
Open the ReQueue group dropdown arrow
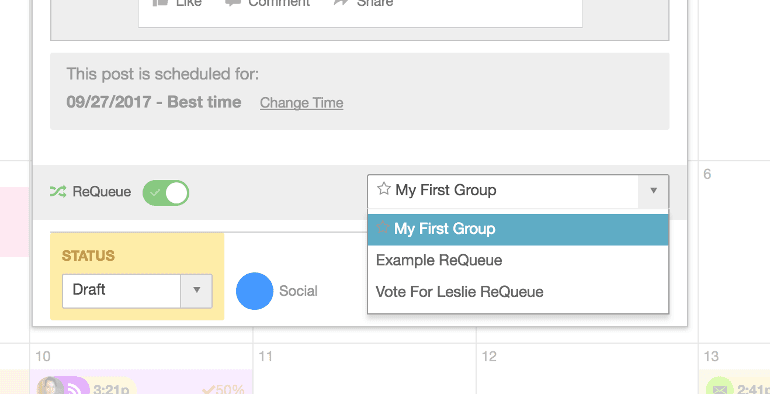653,191
